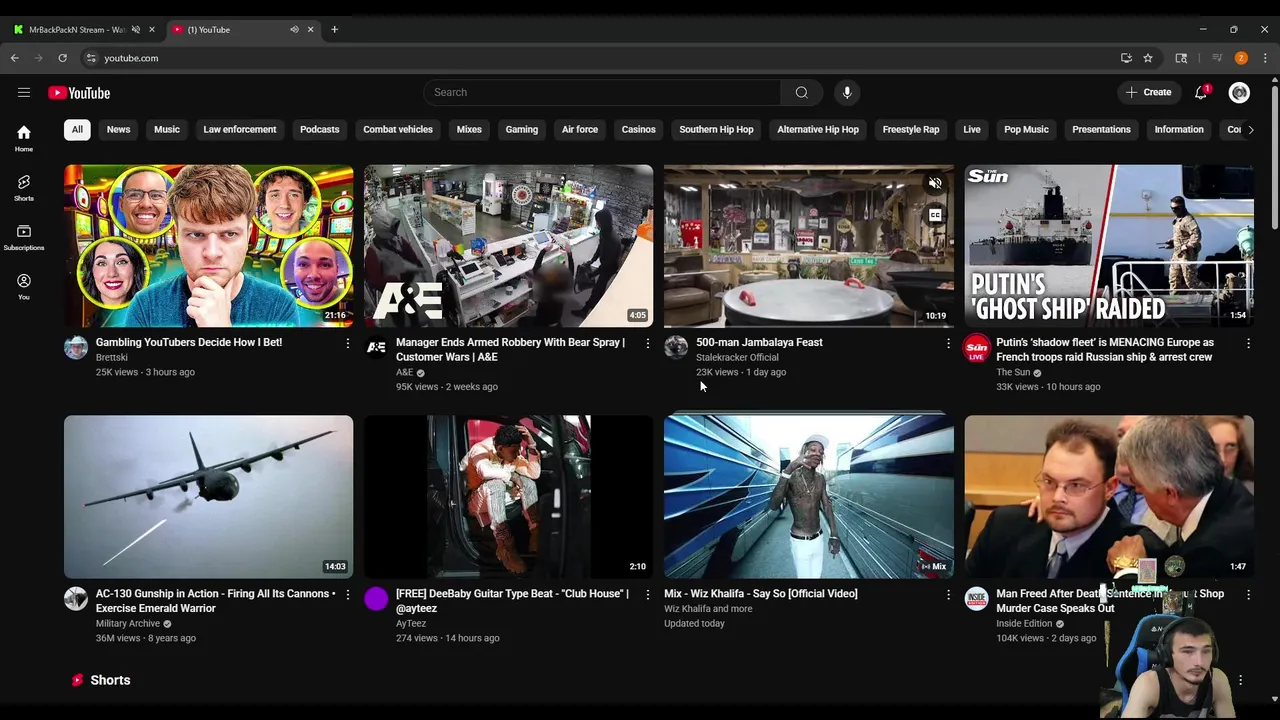The width and height of the screenshot is (1280, 720).
Task: Select the Music filter chip
Action: (x=167, y=129)
